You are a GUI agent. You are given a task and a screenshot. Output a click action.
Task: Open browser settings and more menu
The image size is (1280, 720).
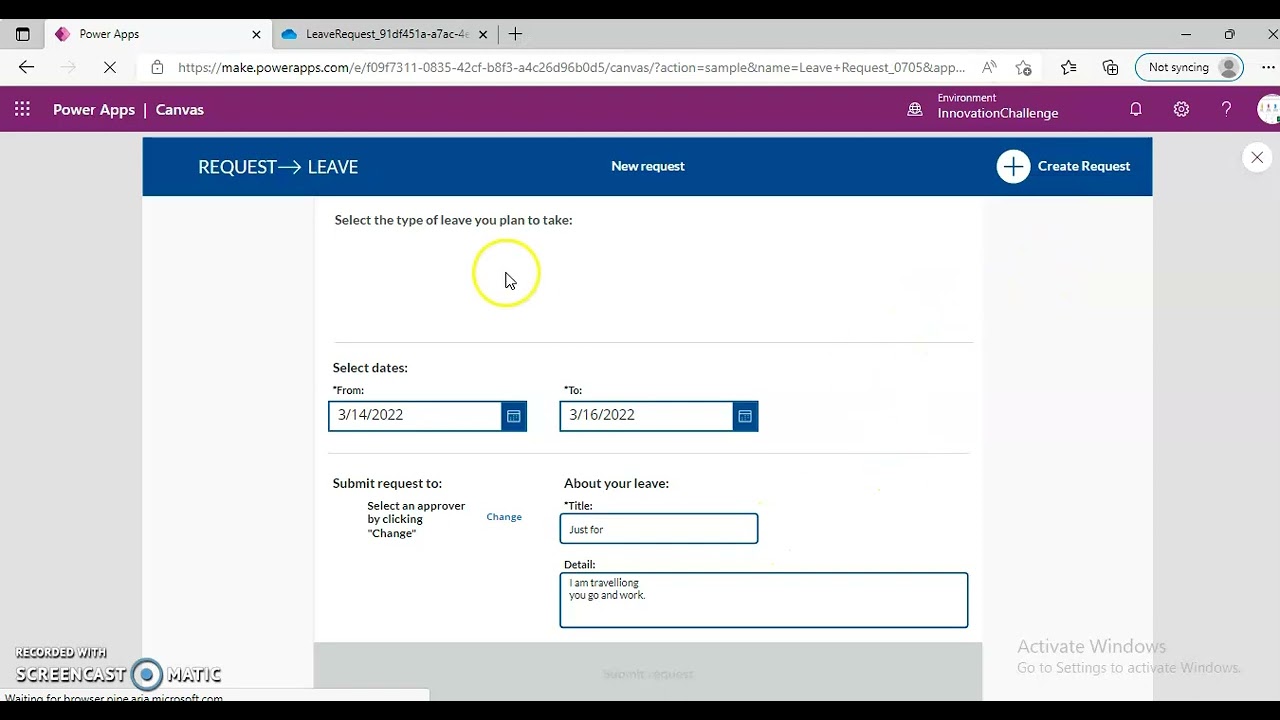1268,67
